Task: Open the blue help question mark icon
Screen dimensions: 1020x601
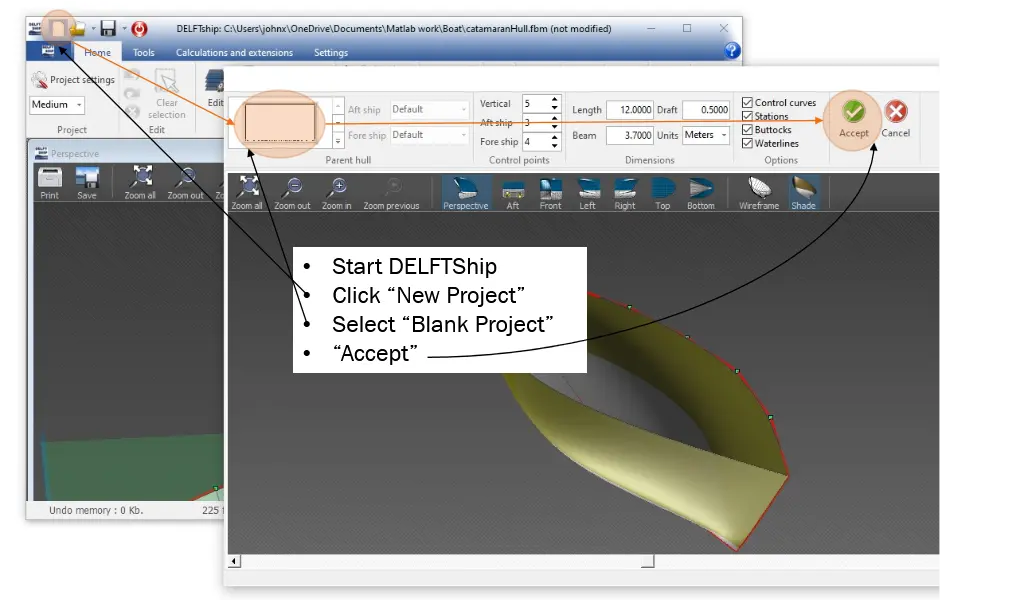Action: pos(732,51)
